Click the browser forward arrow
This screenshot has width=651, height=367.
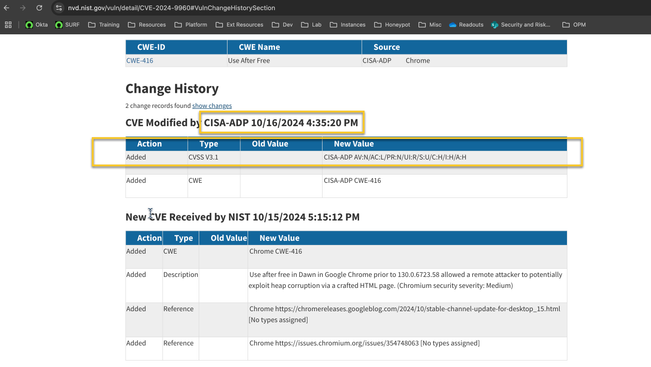point(22,8)
